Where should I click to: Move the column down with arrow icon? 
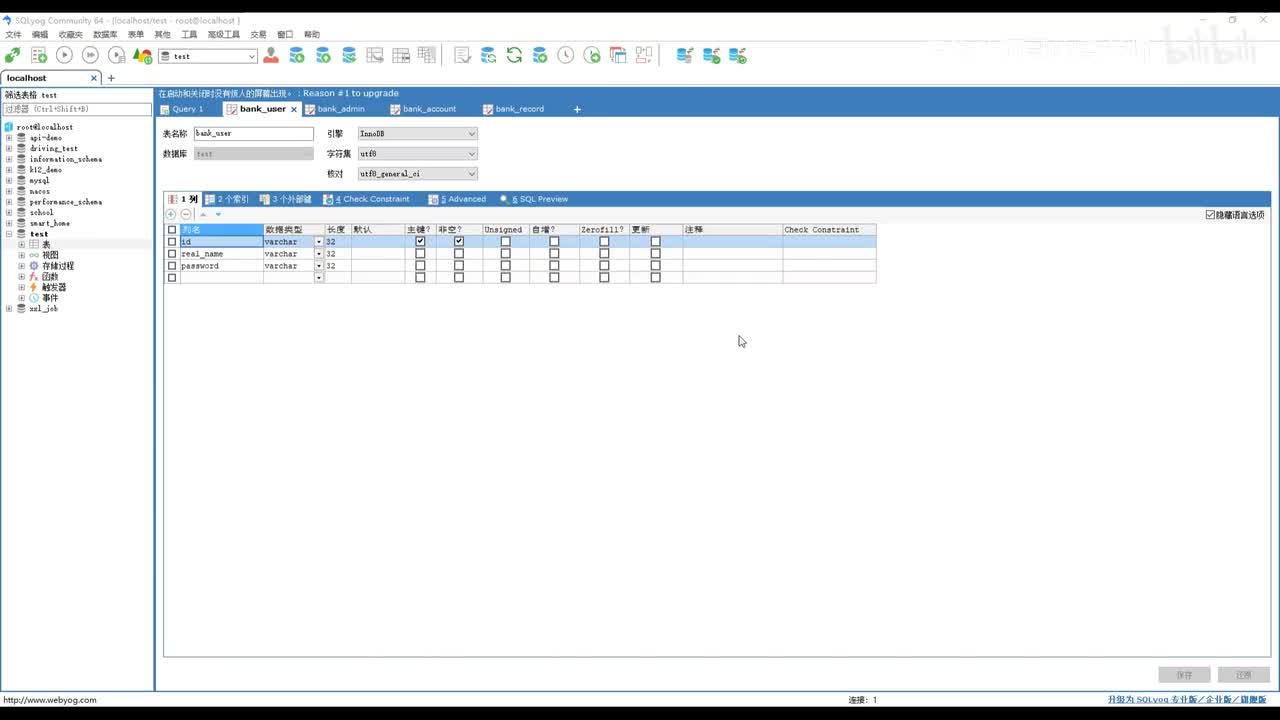218,214
